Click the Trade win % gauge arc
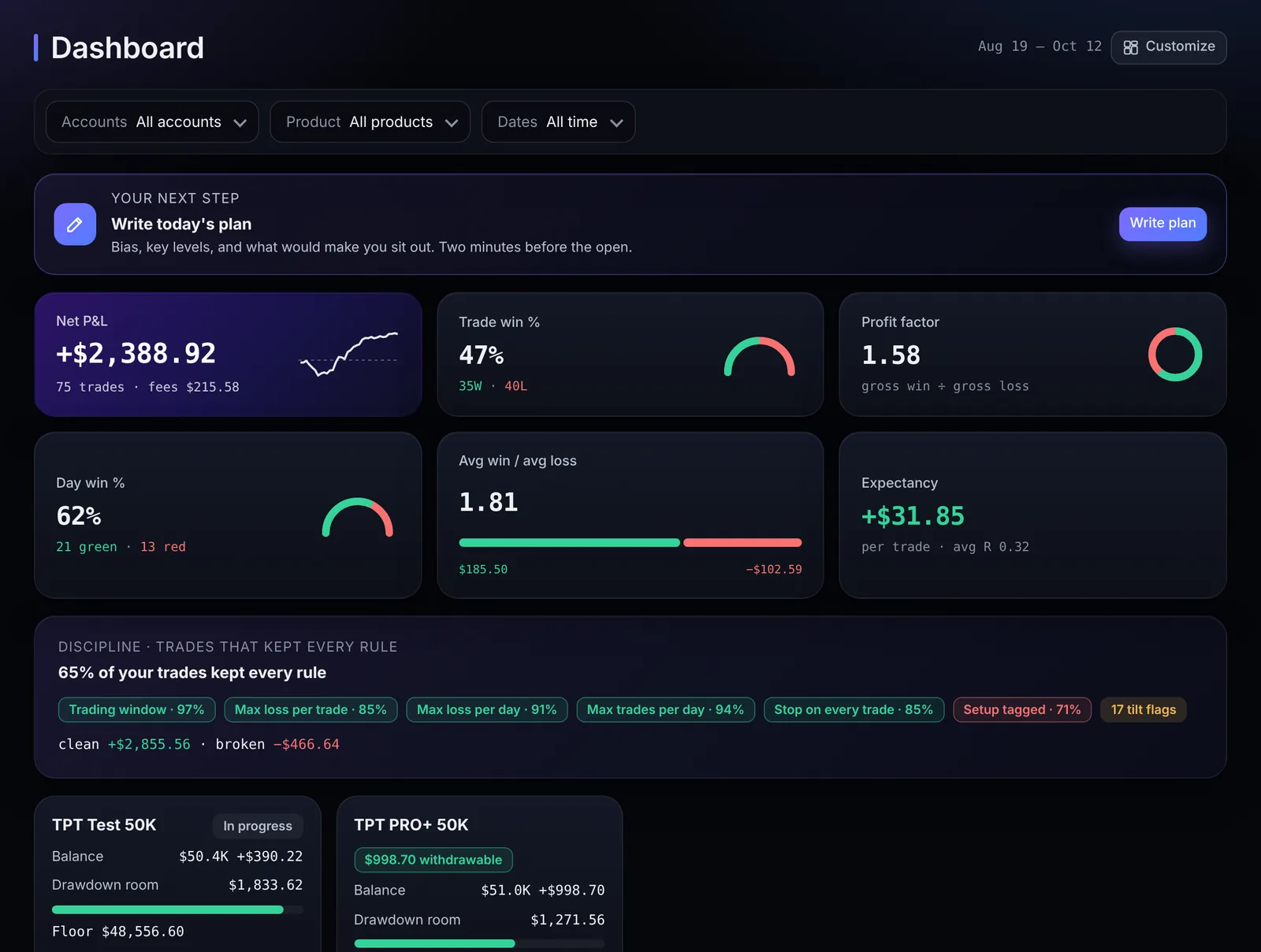 [759, 357]
